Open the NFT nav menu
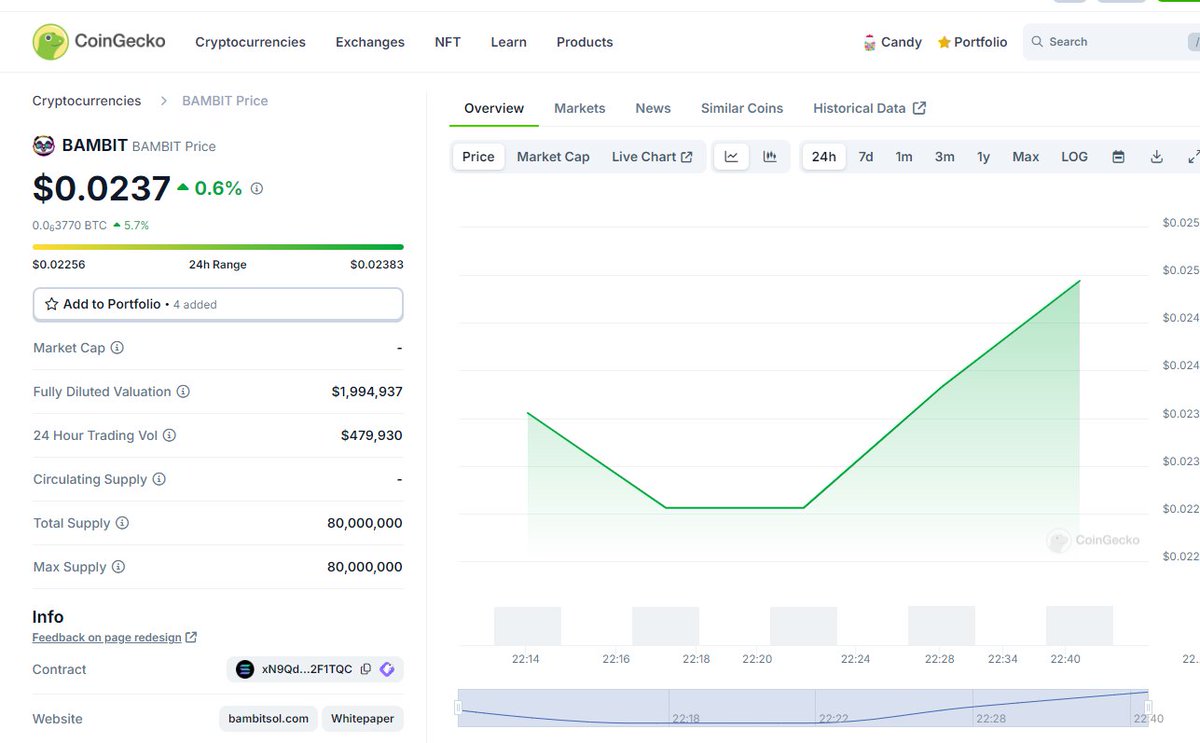 pos(448,42)
